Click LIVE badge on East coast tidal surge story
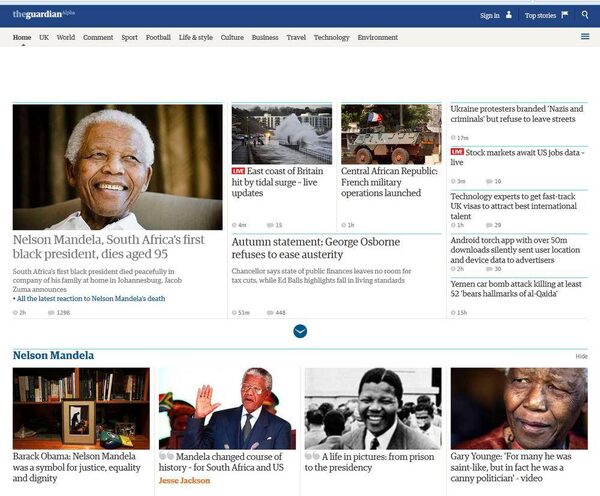The width and height of the screenshot is (600, 496). click(x=238, y=171)
